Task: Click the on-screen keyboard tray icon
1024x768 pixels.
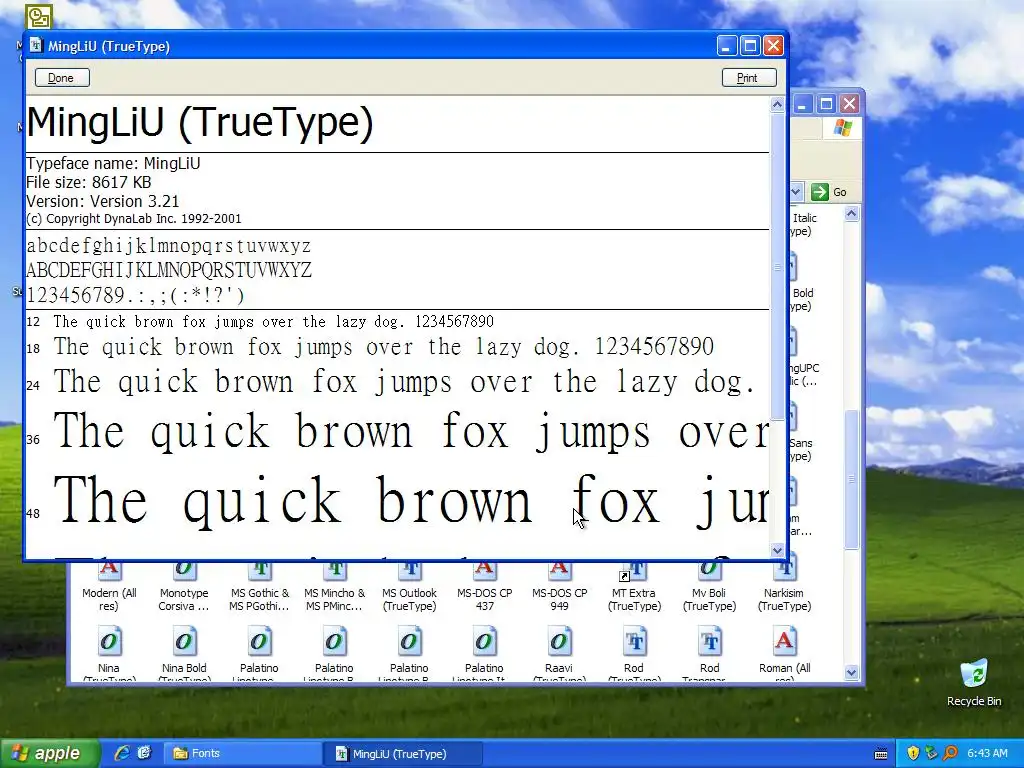Action: 880,754
